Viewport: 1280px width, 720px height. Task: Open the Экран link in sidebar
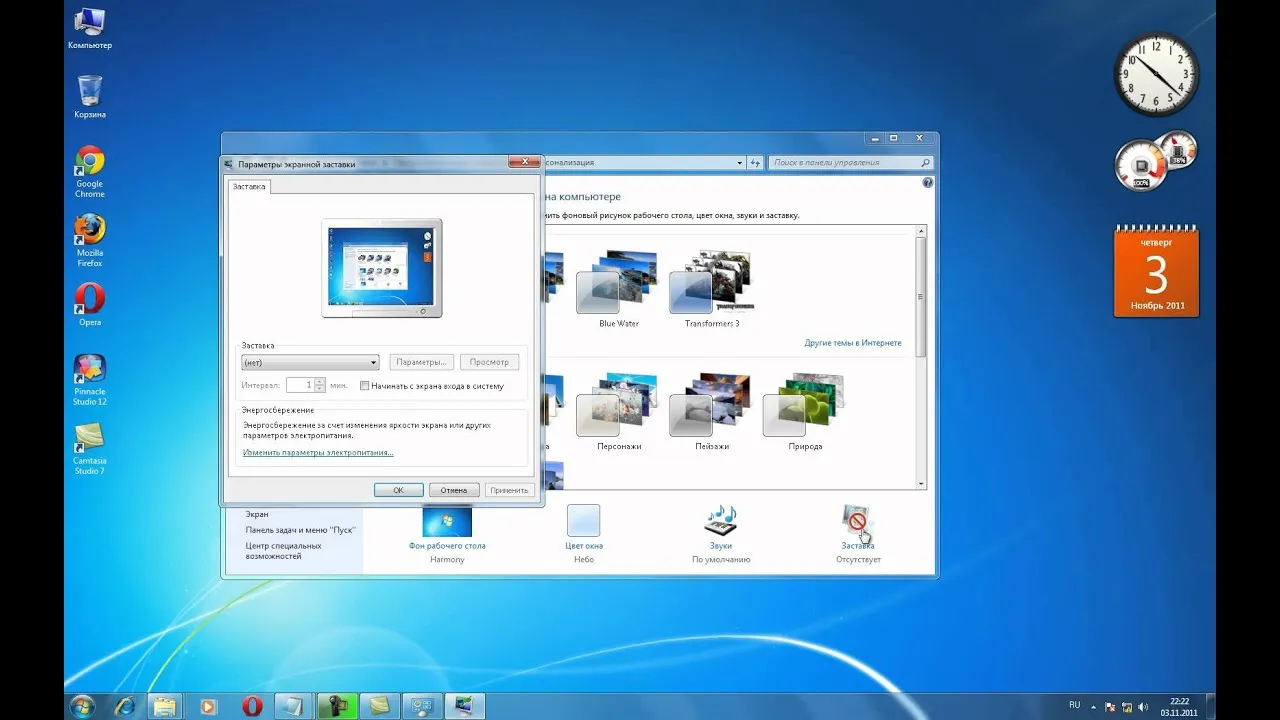pos(257,514)
